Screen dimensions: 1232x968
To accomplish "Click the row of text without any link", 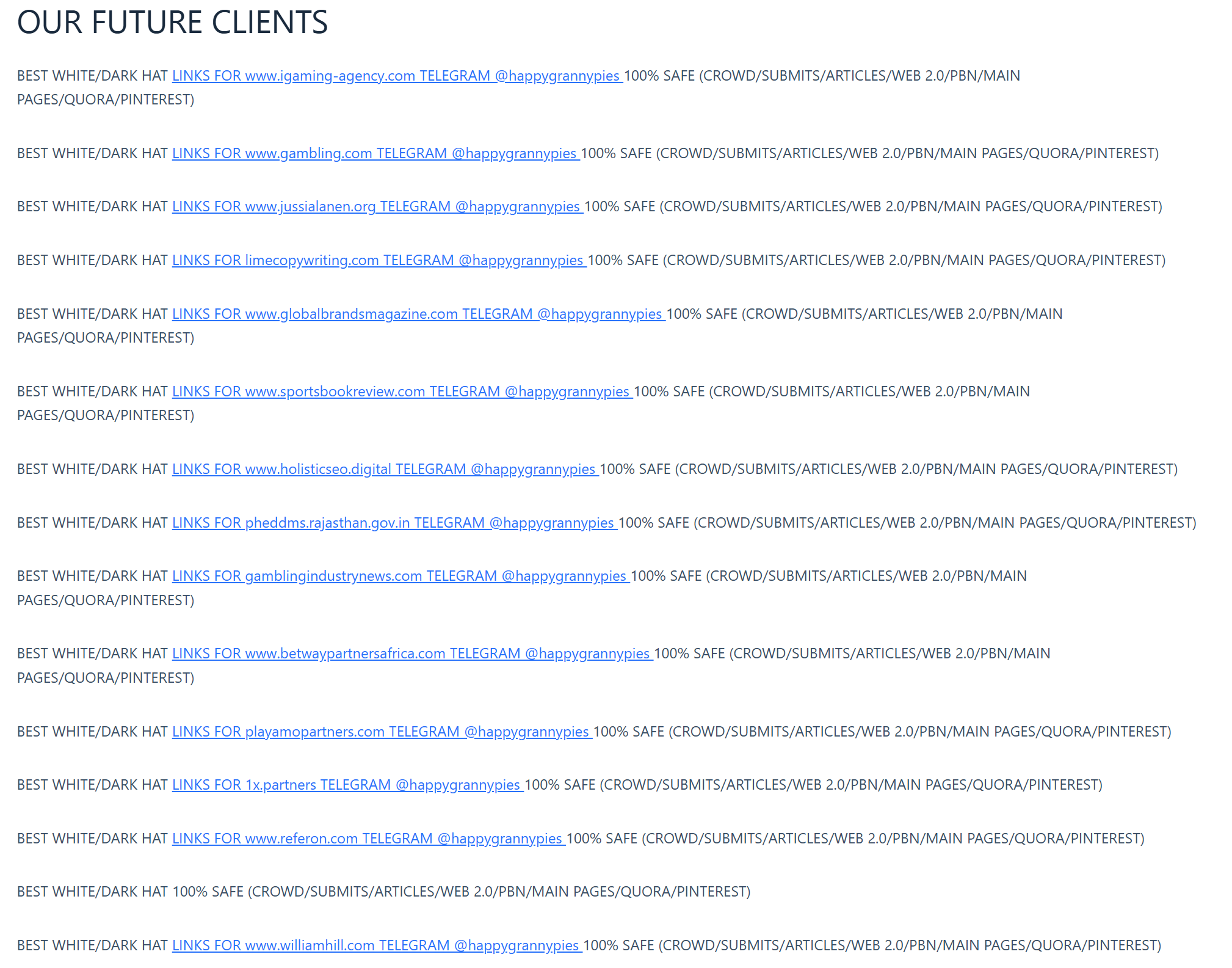I will pos(384,892).
